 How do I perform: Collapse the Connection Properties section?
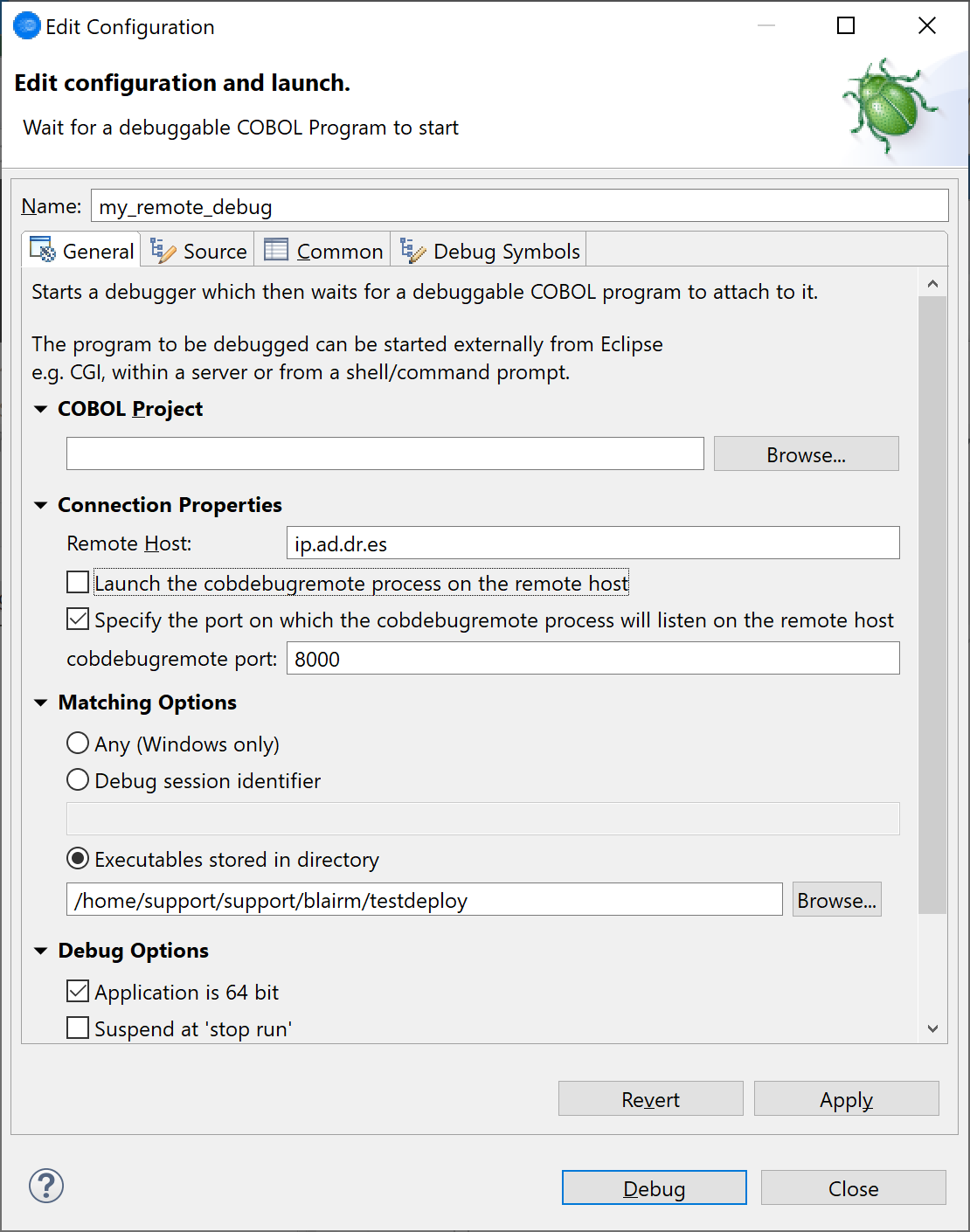click(40, 505)
